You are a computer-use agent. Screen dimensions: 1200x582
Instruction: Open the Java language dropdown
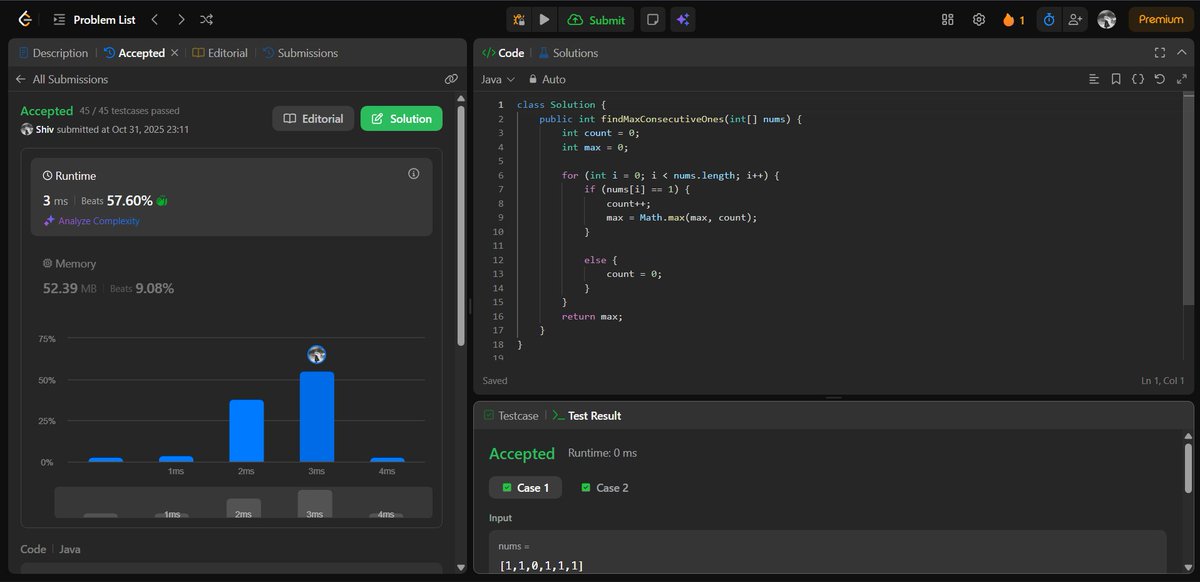(496, 78)
